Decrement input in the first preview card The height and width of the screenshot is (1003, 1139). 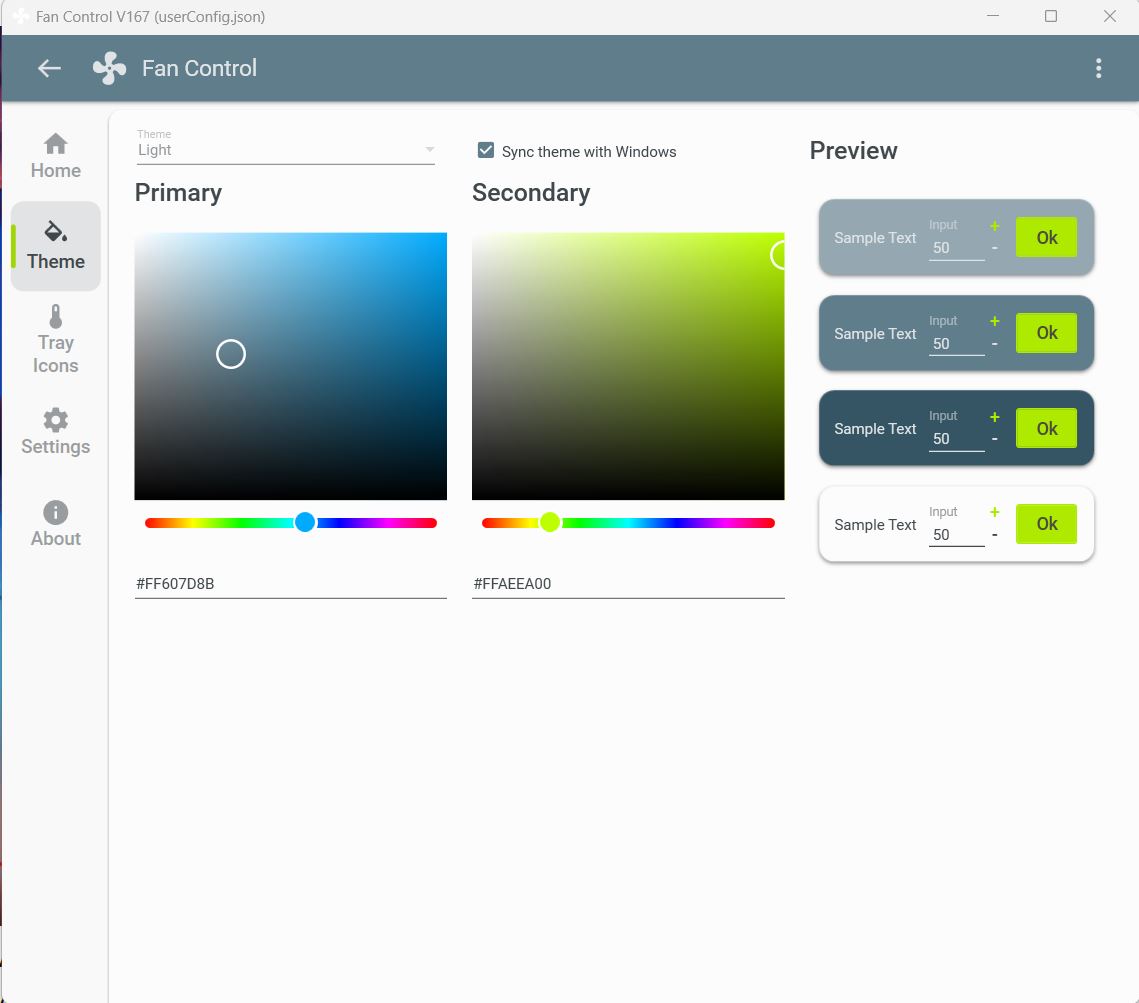[x=994, y=248]
